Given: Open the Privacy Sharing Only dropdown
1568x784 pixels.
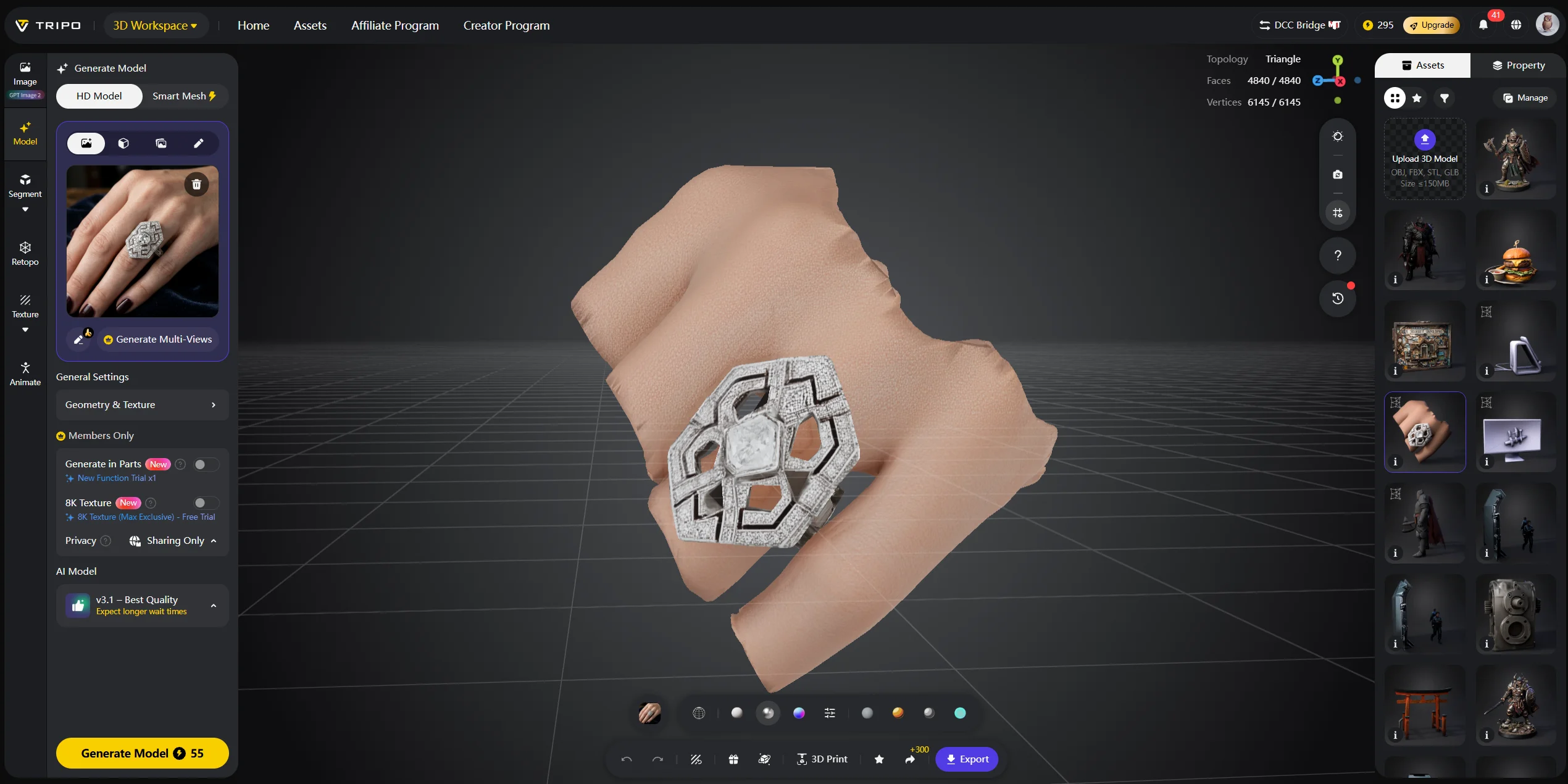Looking at the screenshot, I should point(173,541).
